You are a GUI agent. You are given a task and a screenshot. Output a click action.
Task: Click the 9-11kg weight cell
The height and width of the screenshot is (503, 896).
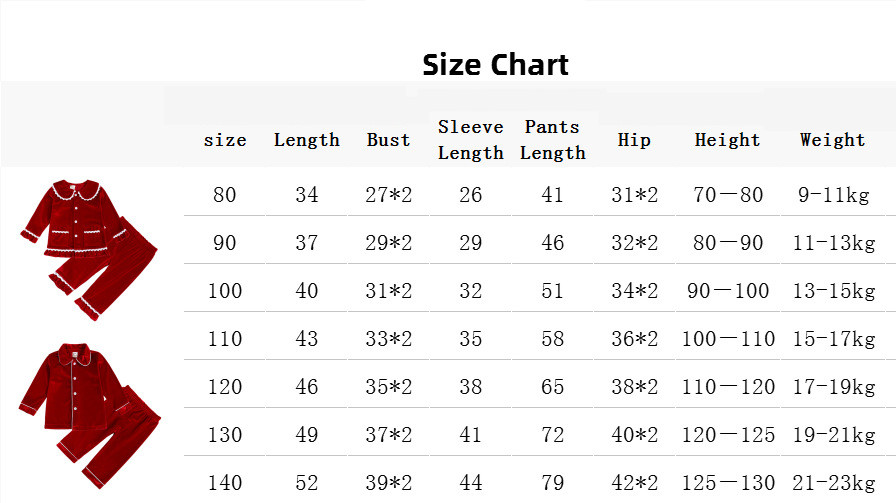point(834,195)
